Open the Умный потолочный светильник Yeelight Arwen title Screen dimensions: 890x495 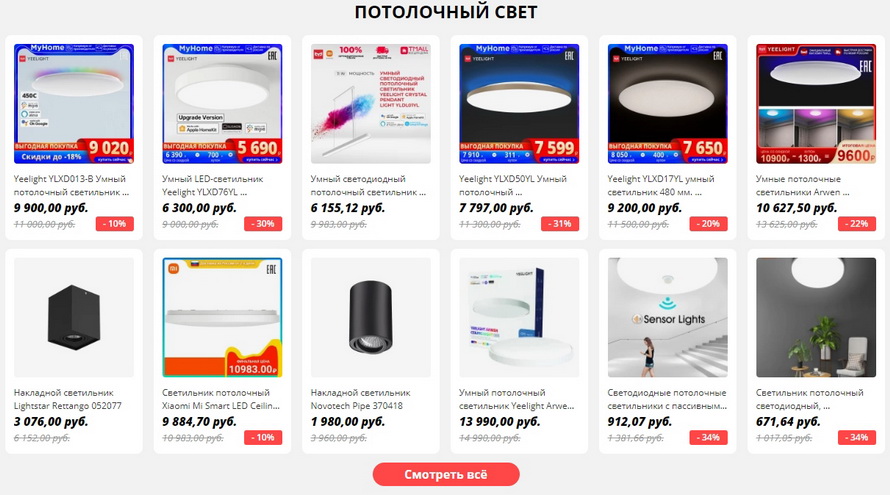tap(517, 399)
